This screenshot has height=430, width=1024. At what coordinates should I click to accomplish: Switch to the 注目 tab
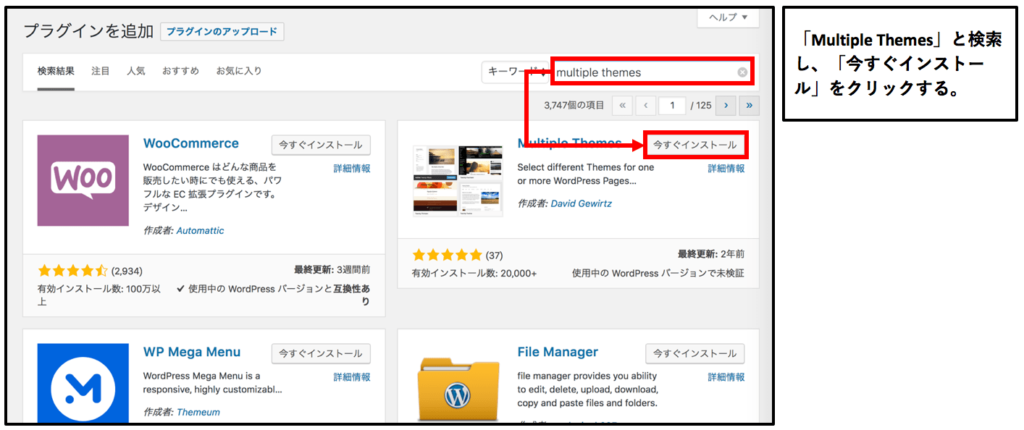(101, 71)
